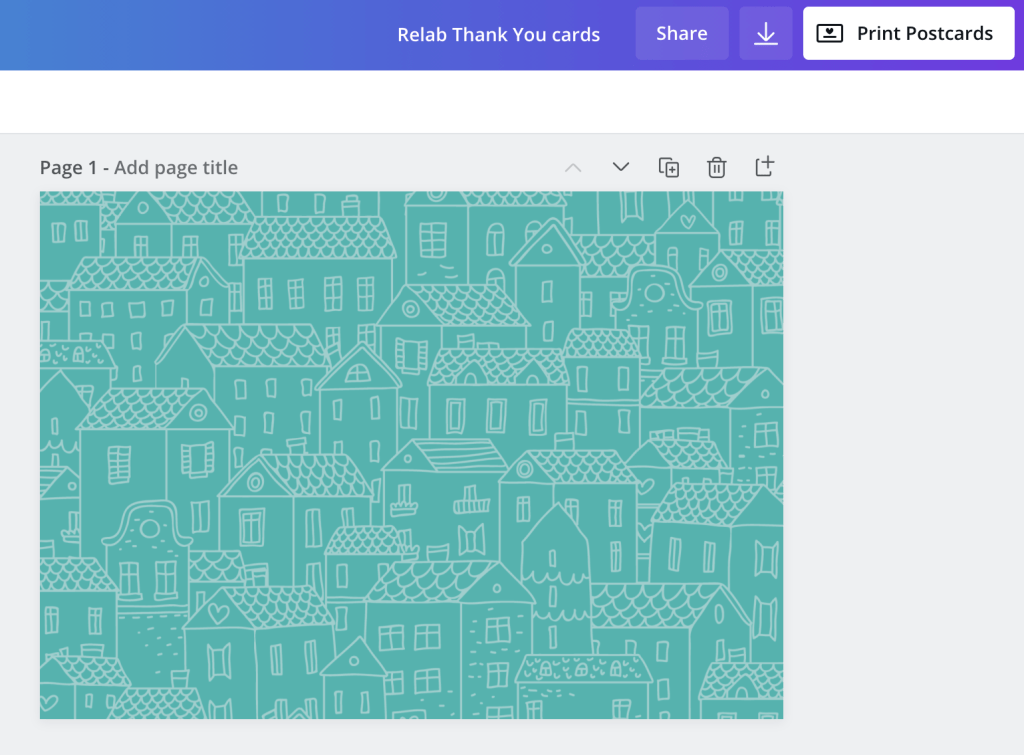The height and width of the screenshot is (755, 1024).
Task: Click the blank left part of the gradient header
Action: [x=150, y=35]
